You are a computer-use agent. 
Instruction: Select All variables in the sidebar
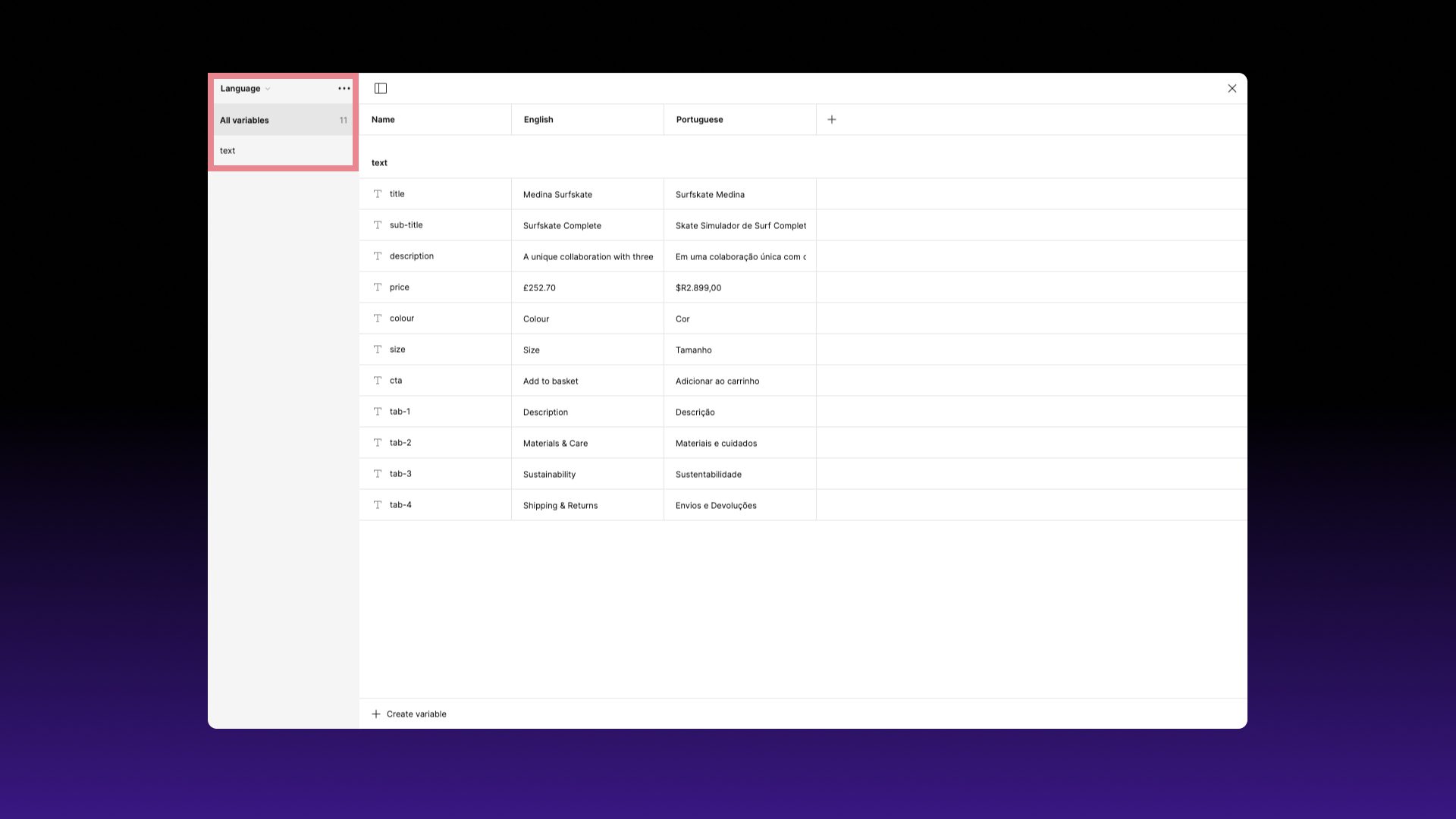click(244, 120)
